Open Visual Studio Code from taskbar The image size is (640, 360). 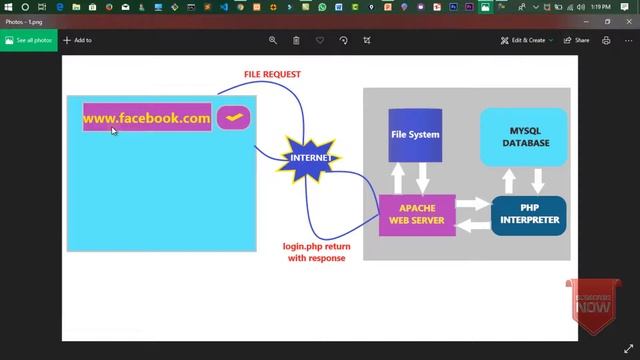(x=224, y=7)
